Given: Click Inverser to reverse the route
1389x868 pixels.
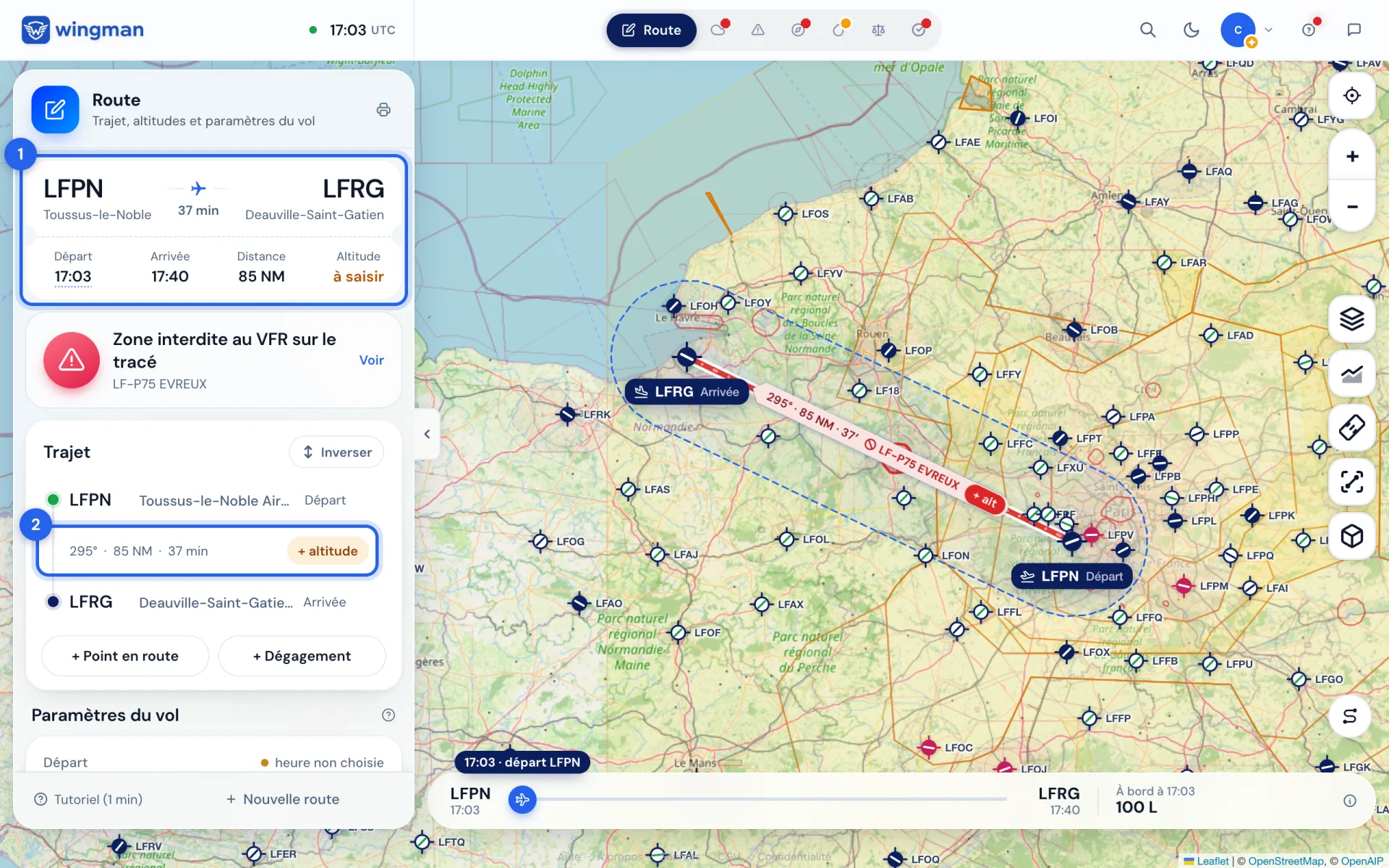Looking at the screenshot, I should [336, 452].
